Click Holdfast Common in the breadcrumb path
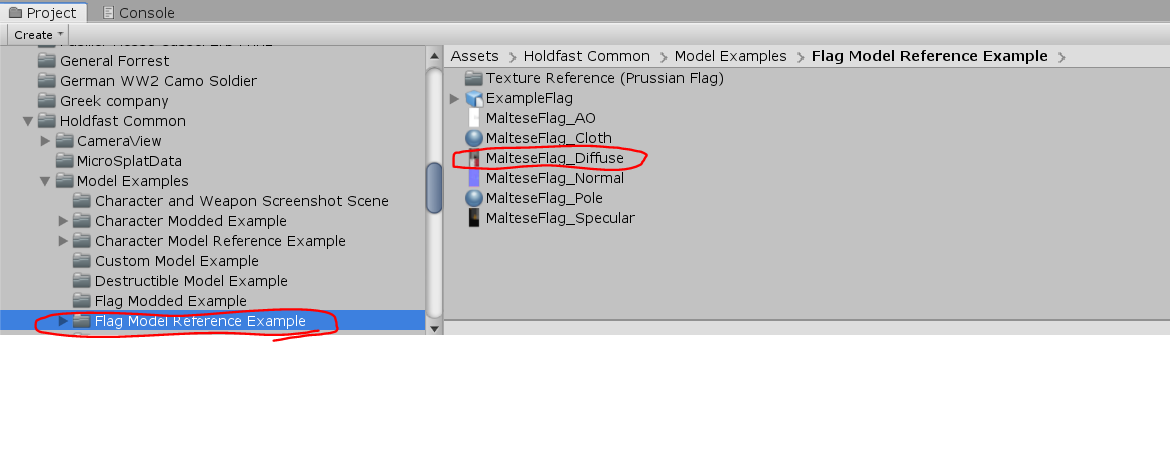Image resolution: width=1170 pixels, height=452 pixels. tap(586, 56)
